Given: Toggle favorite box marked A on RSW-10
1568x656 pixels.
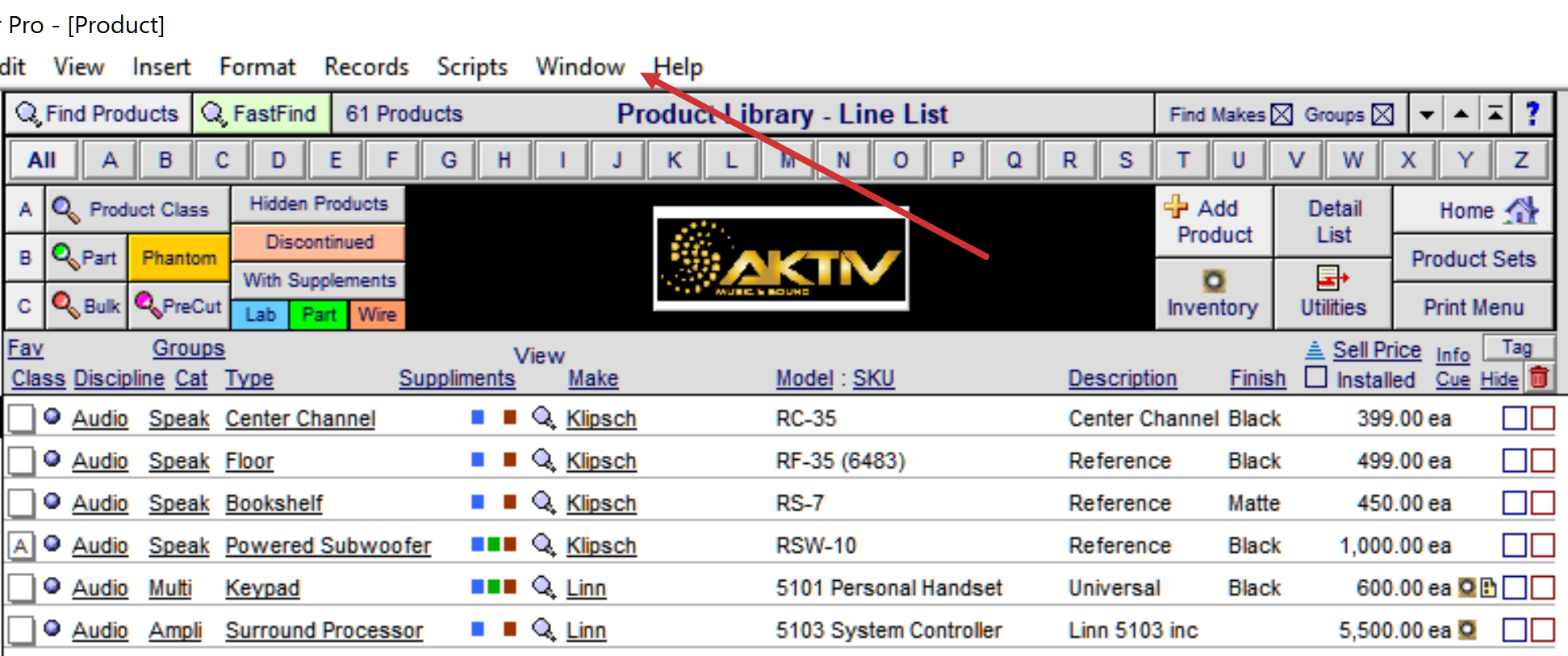Looking at the screenshot, I should (x=21, y=545).
